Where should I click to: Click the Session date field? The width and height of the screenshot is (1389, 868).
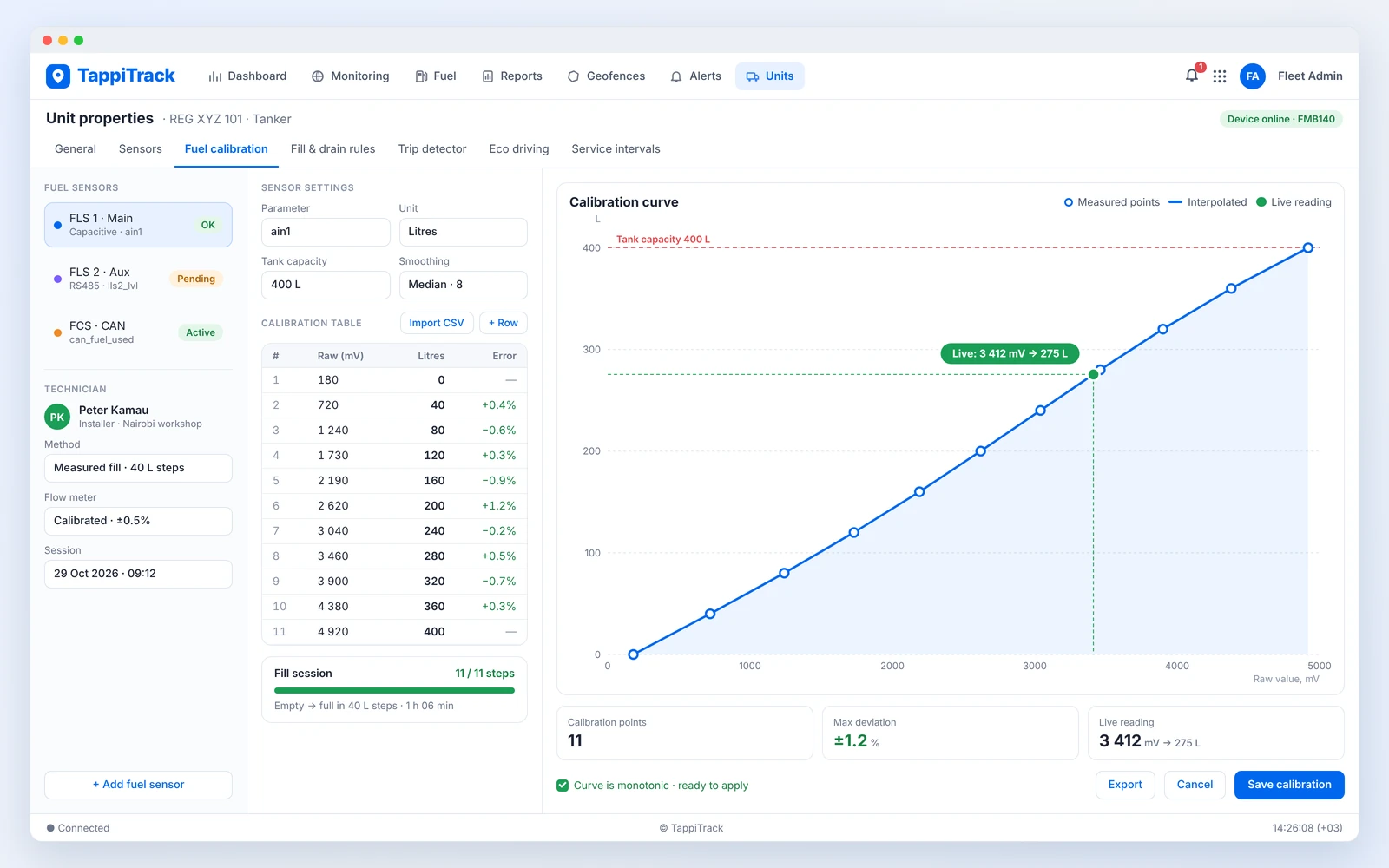138,574
